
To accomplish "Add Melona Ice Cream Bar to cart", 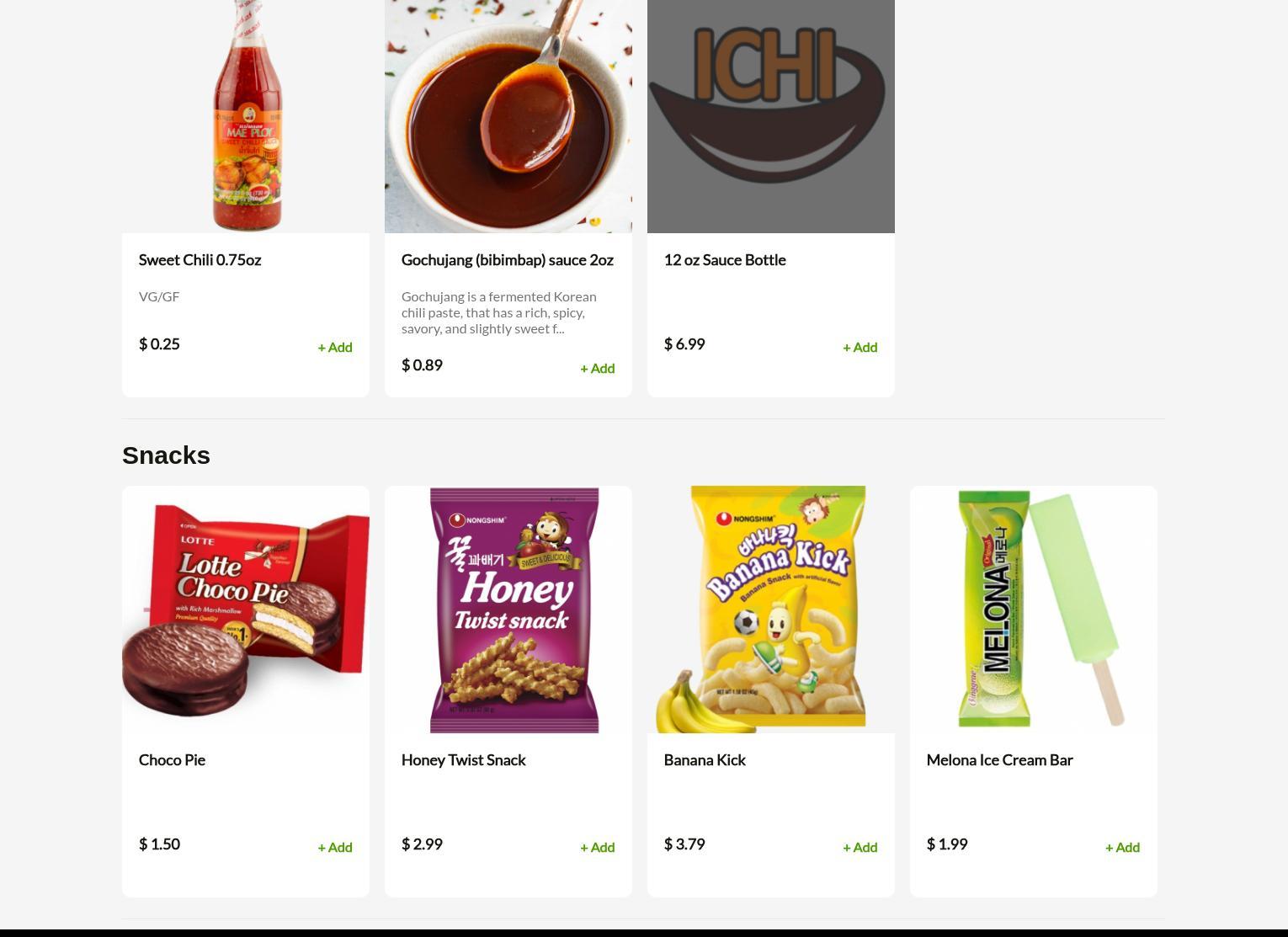I will 1122,847.
